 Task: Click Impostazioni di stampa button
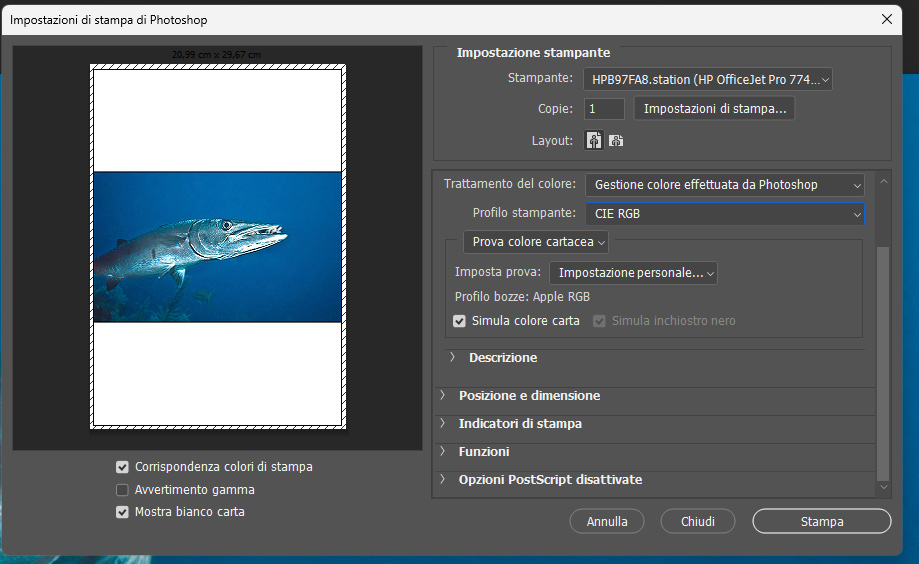click(x=714, y=108)
